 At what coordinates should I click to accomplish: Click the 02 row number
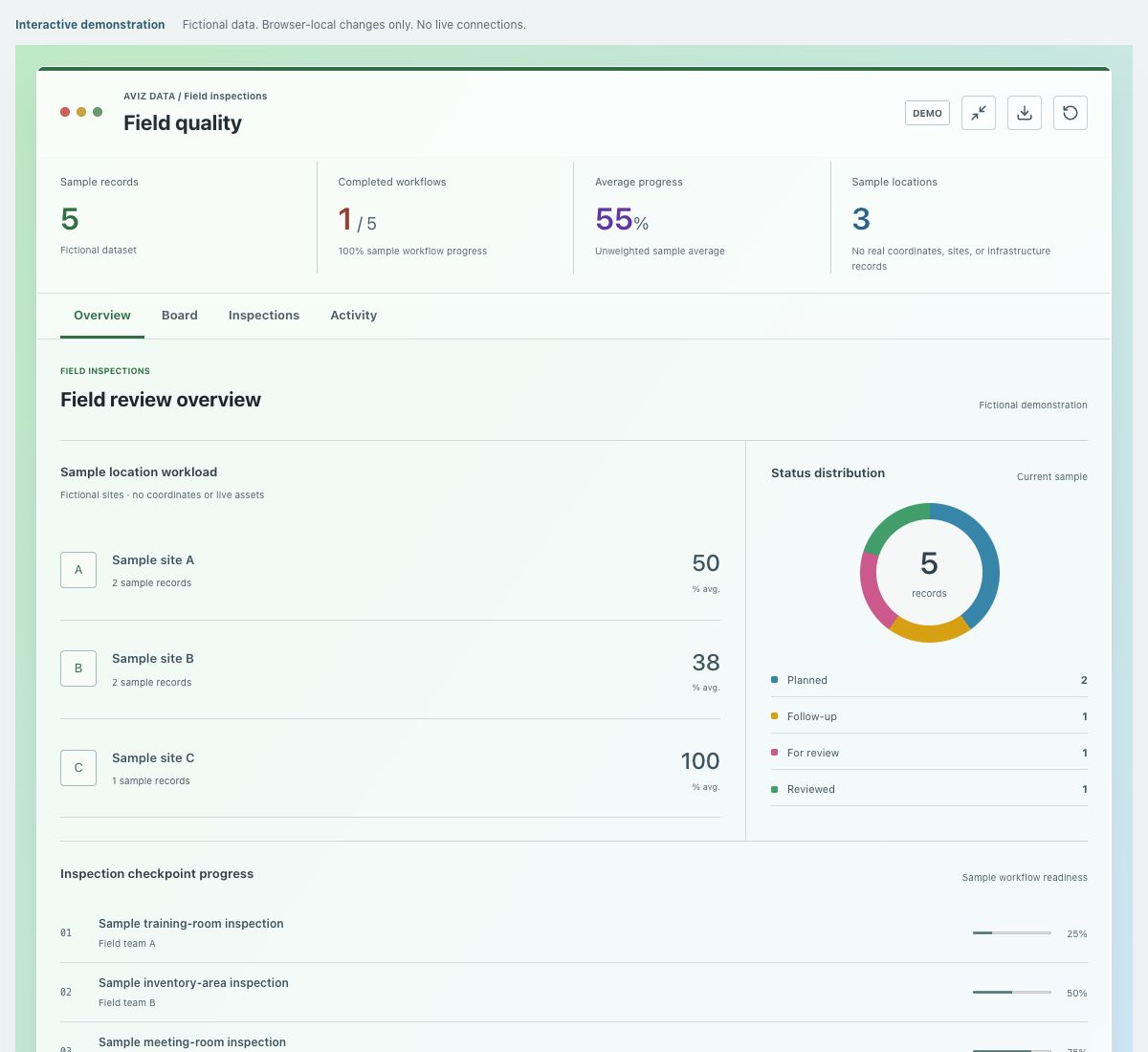[66, 992]
